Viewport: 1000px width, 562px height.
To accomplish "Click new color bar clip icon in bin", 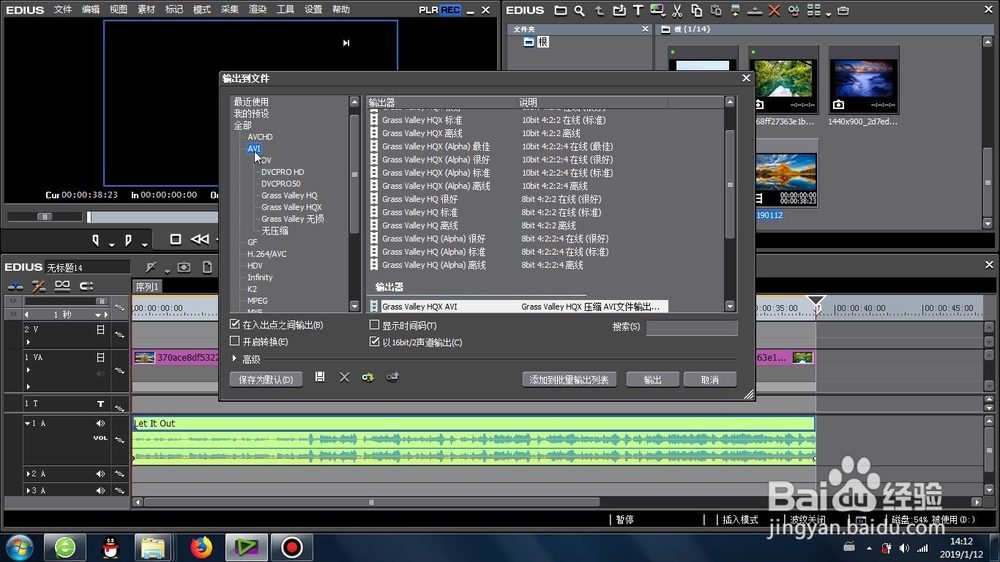I will pos(657,10).
